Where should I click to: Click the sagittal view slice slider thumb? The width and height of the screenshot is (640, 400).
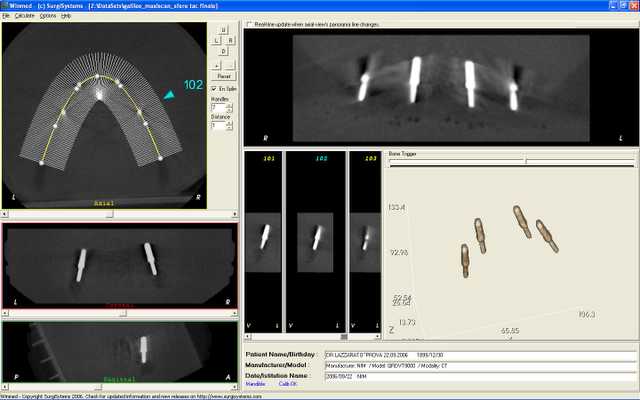point(98,387)
